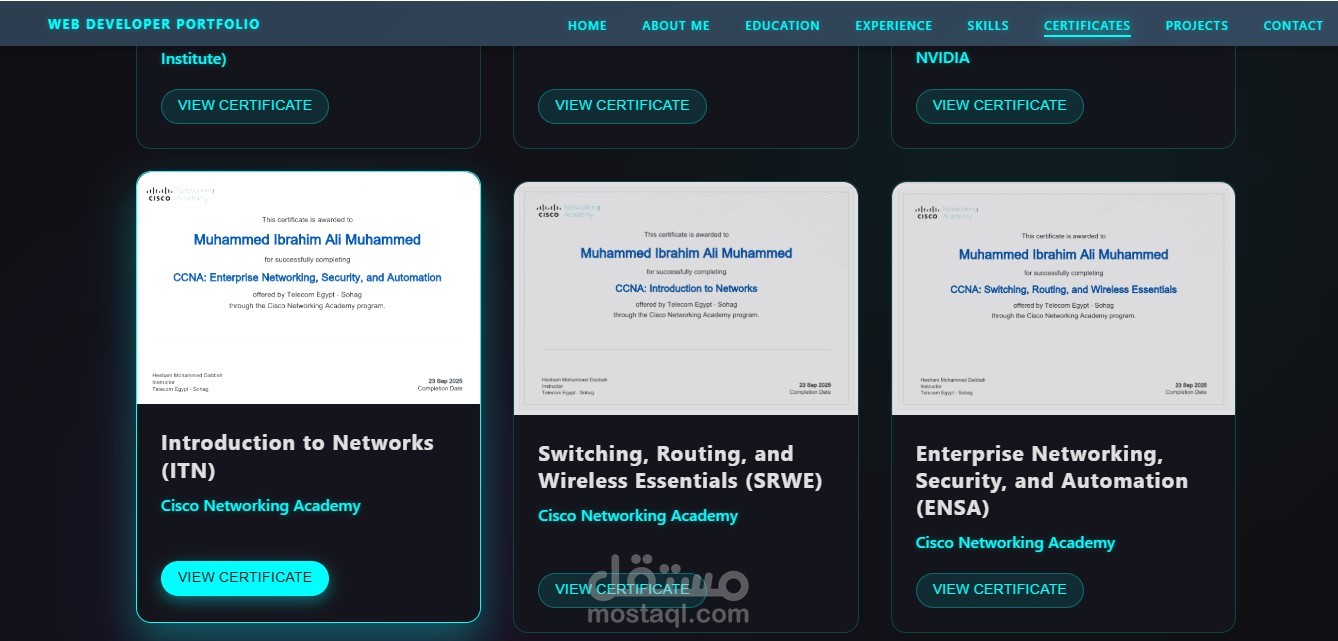Click the Web Developer Portfolio site title
Viewport: 1338px width, 641px height.
click(x=154, y=24)
